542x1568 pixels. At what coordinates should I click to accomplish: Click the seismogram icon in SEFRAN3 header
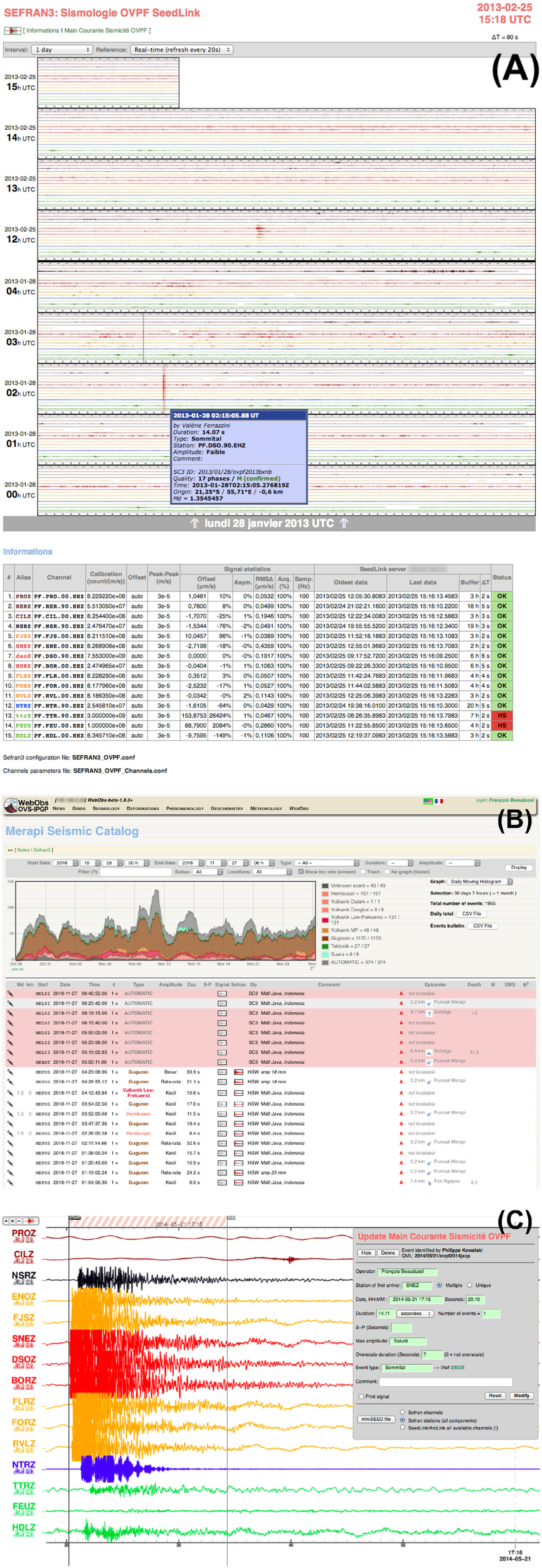pos(13,30)
